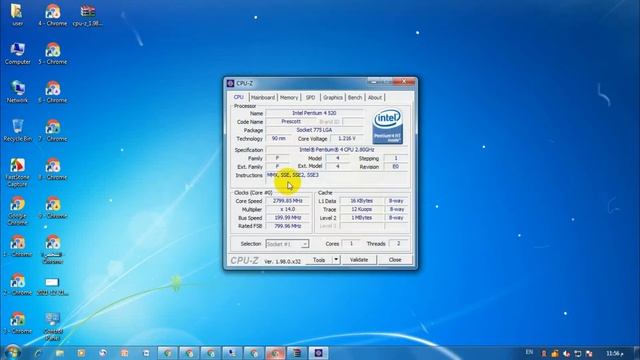Activate the CPU-Z taskbar button
The image size is (640, 360).
318,353
